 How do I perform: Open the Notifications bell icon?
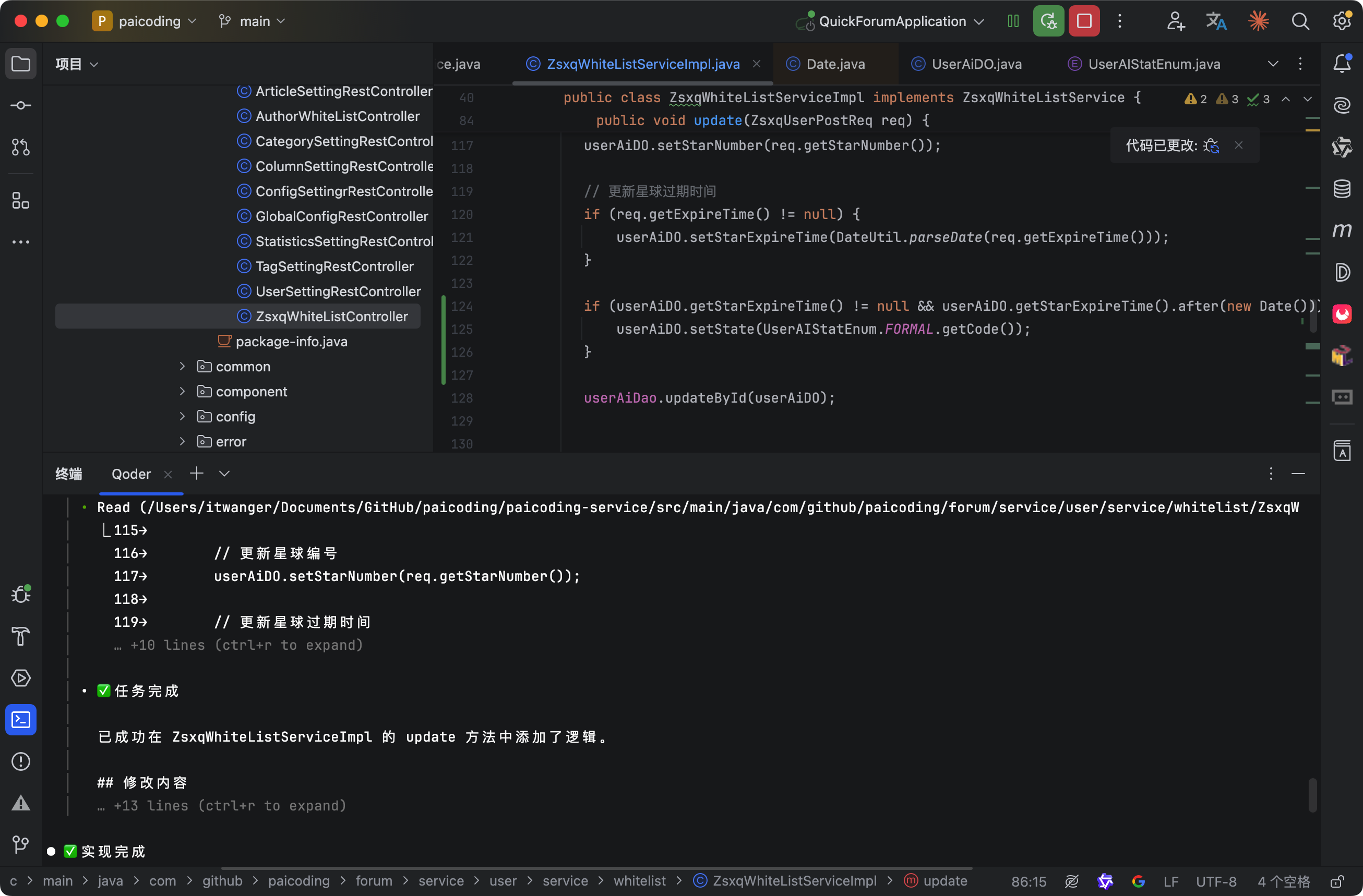[1342, 64]
